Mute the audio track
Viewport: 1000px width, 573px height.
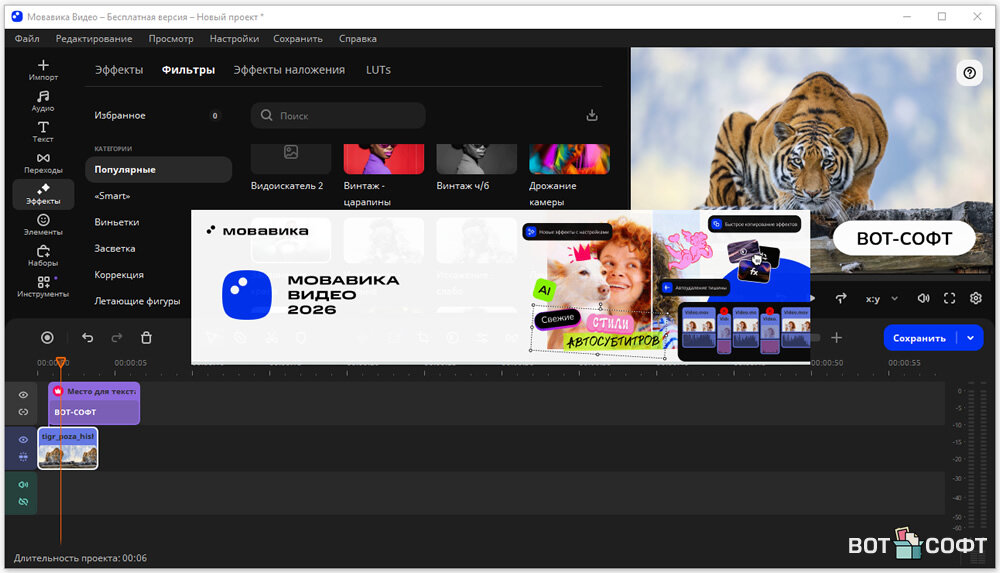(23, 485)
